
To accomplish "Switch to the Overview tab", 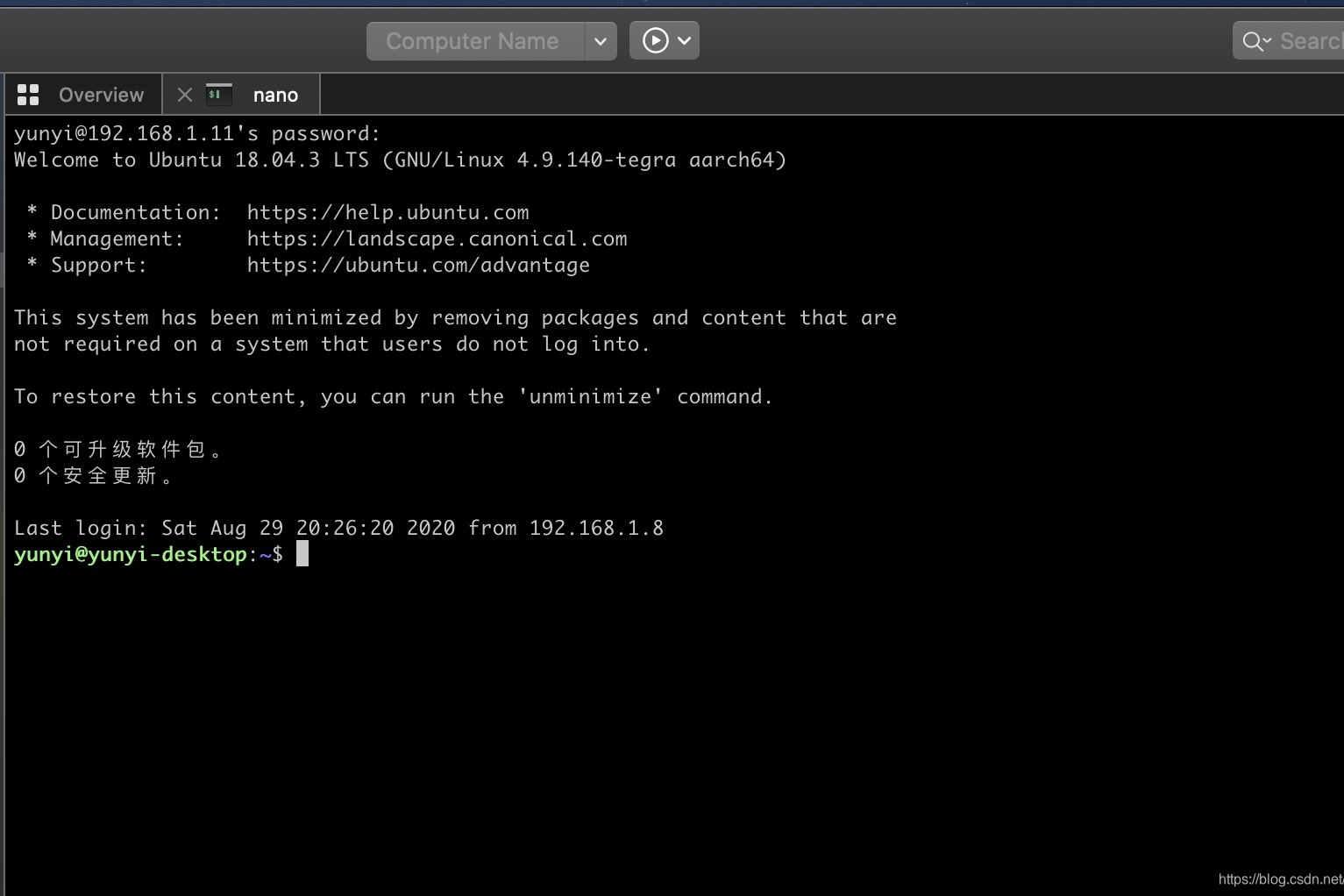I will pos(100,95).
